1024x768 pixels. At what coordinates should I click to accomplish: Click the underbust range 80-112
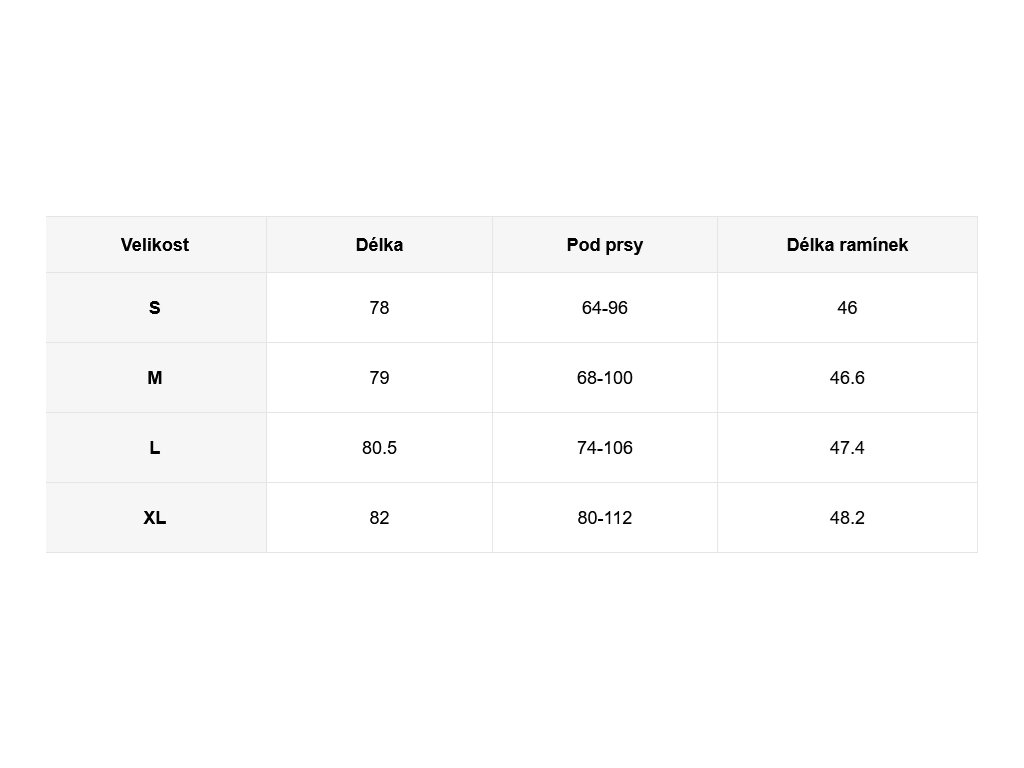[x=604, y=518]
